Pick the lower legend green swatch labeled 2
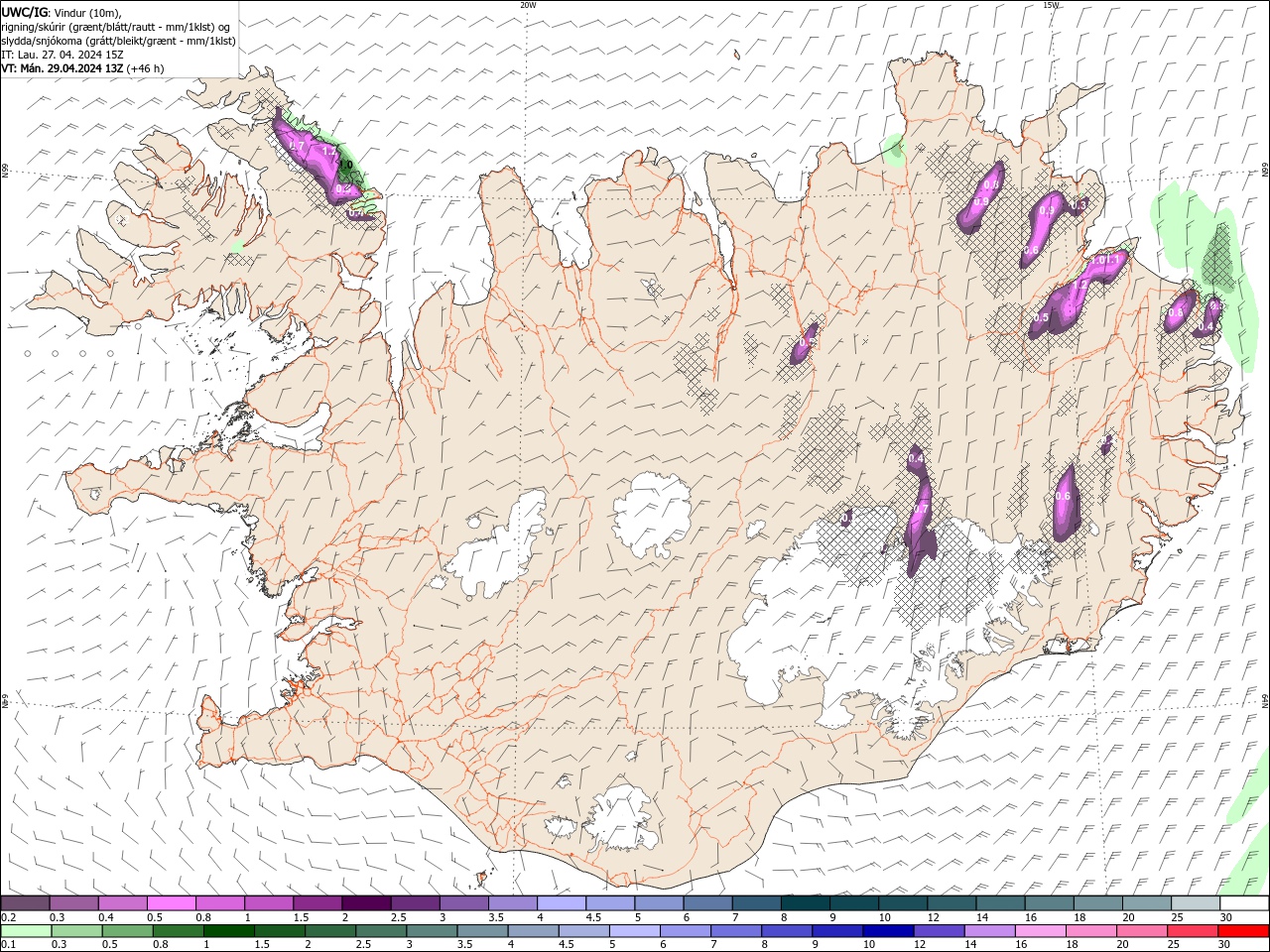The width and height of the screenshot is (1270, 952). pyautogui.click(x=329, y=931)
